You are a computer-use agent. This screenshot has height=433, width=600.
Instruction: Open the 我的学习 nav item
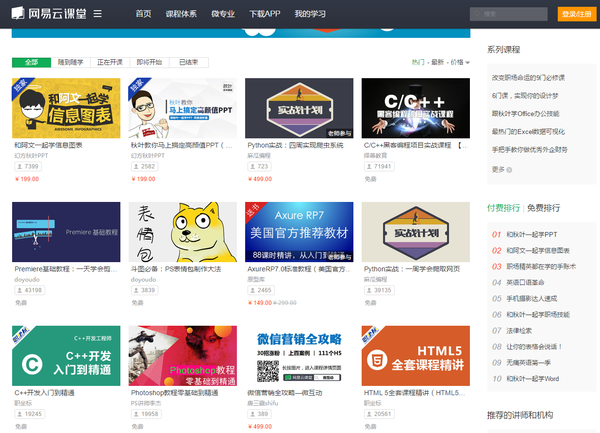(310, 14)
